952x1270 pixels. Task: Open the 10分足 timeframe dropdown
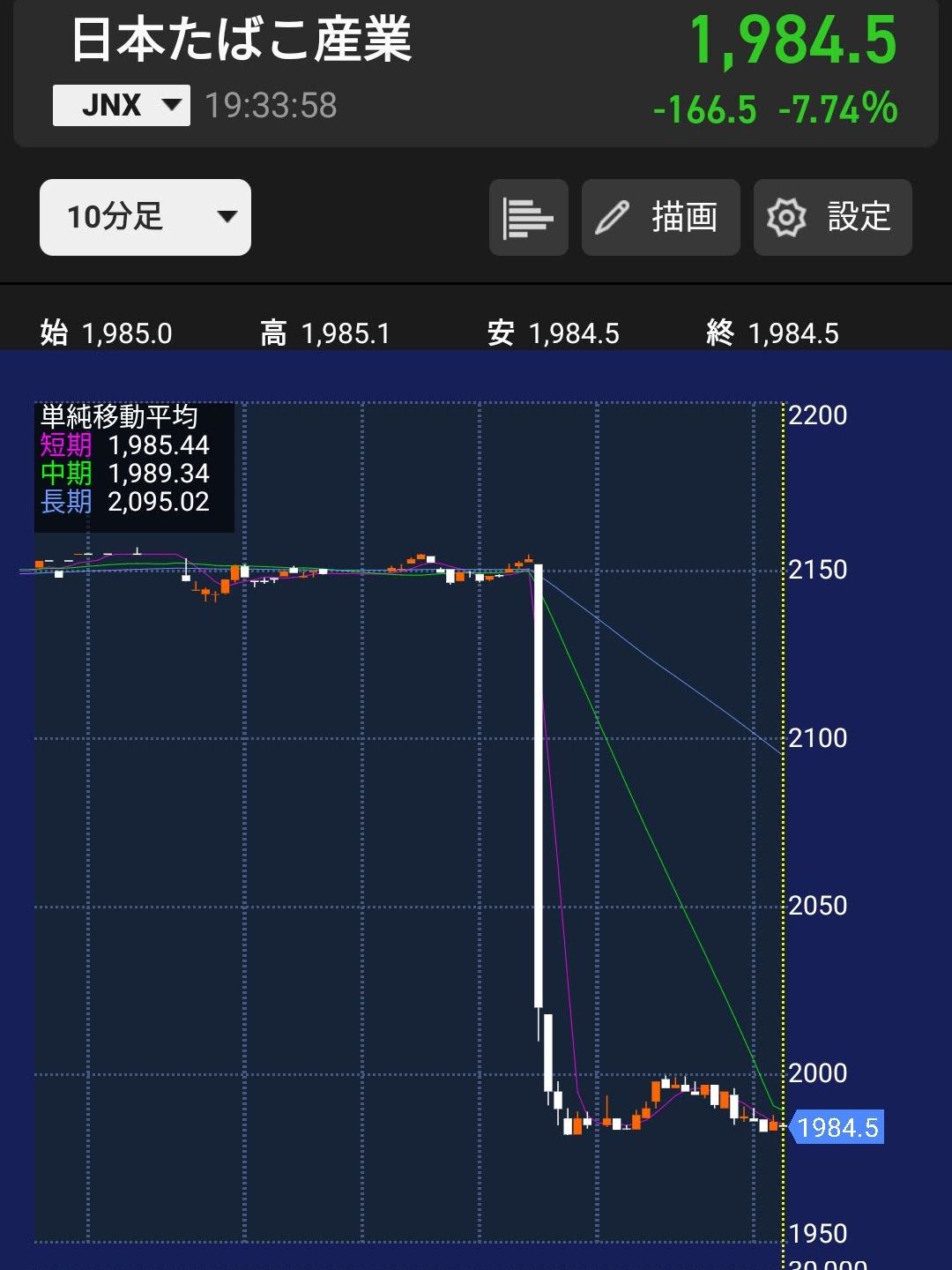(x=145, y=217)
